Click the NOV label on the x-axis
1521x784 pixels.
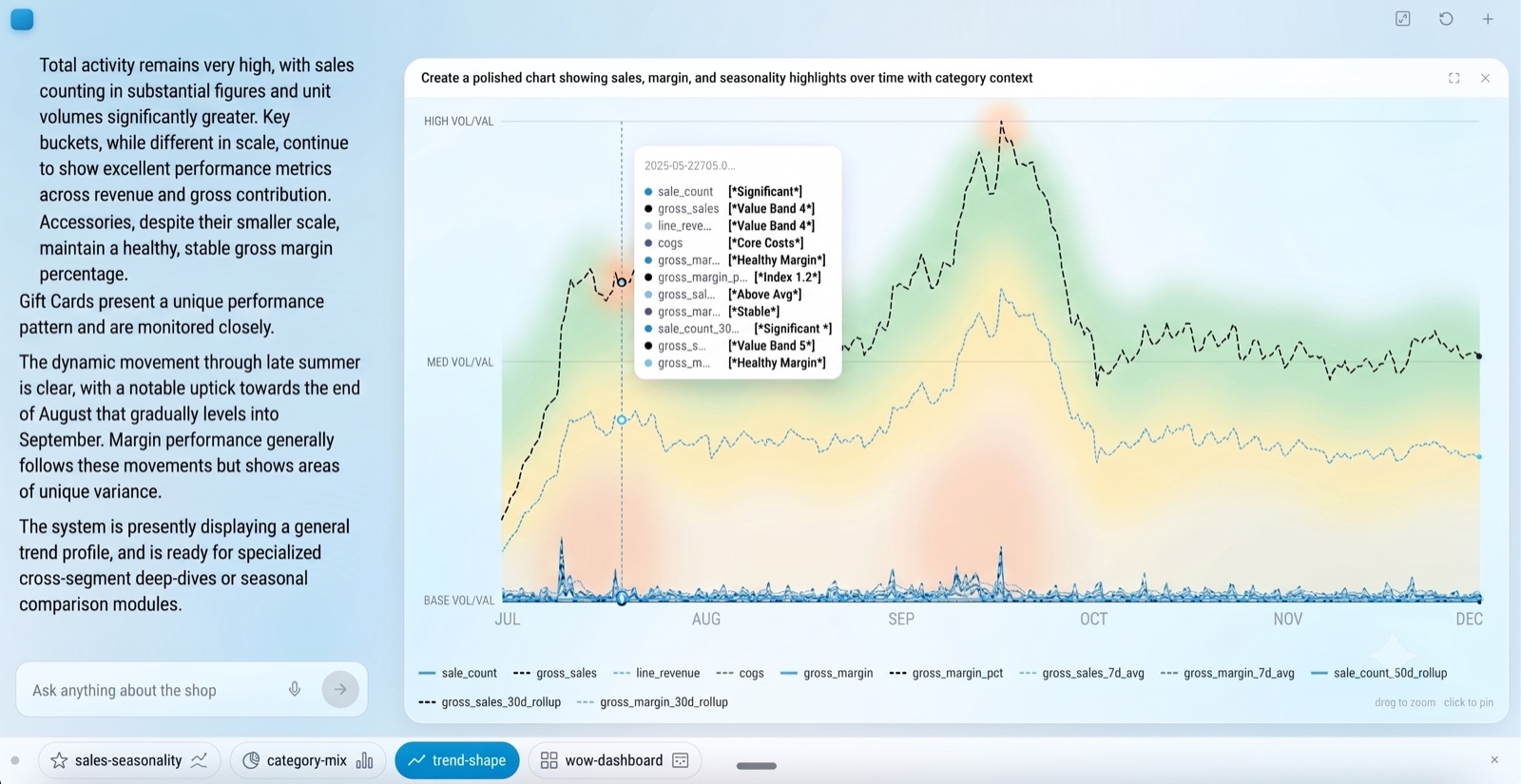1288,620
